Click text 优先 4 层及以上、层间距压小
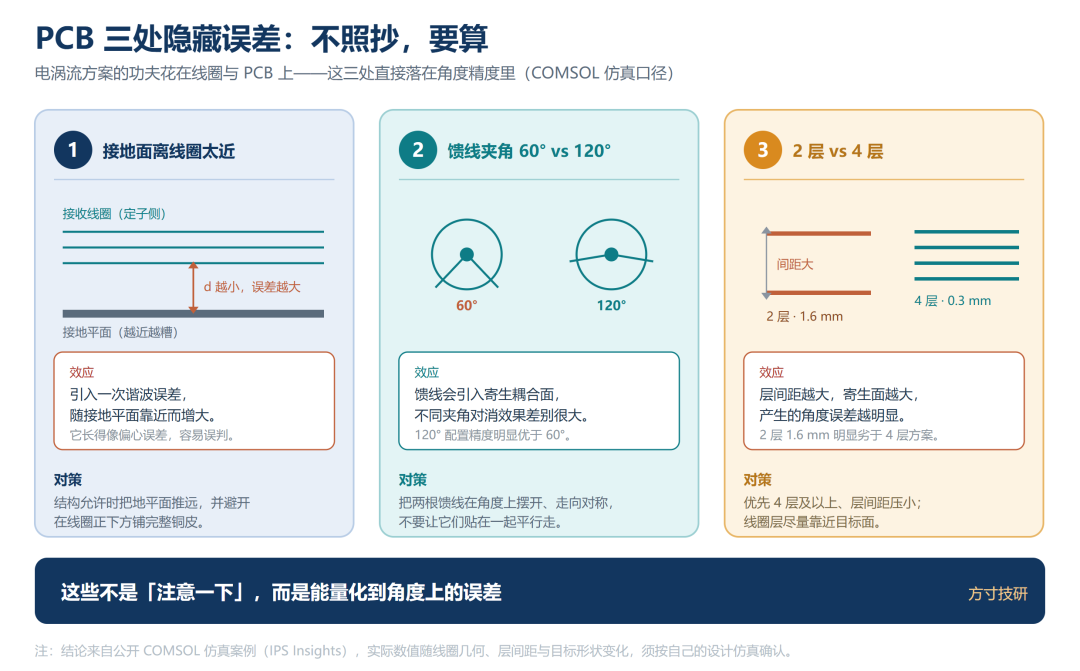Screen dimensions: 1080x671 click(833, 503)
